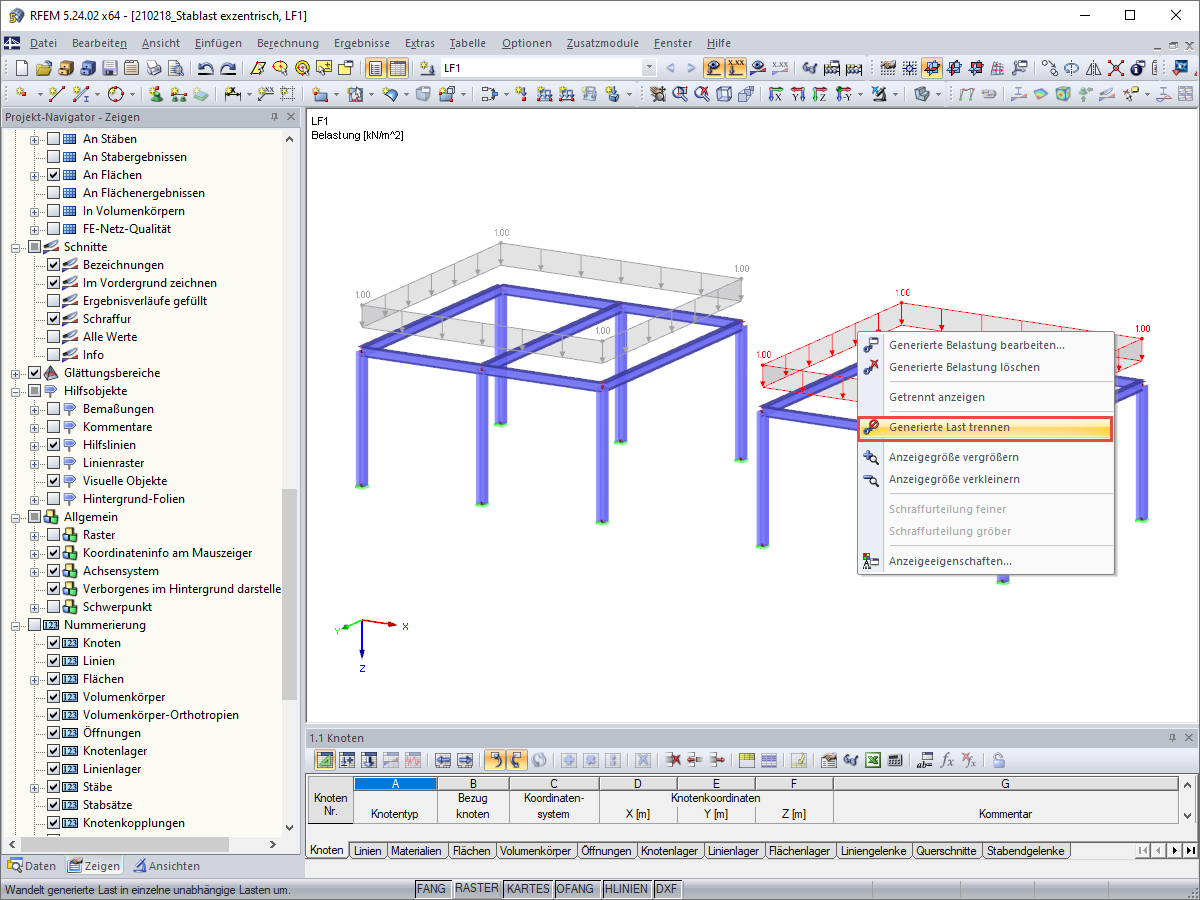Viewport: 1200px width, 900px height.
Task: Check the An Stäben checkbox
Action: pos(54,139)
